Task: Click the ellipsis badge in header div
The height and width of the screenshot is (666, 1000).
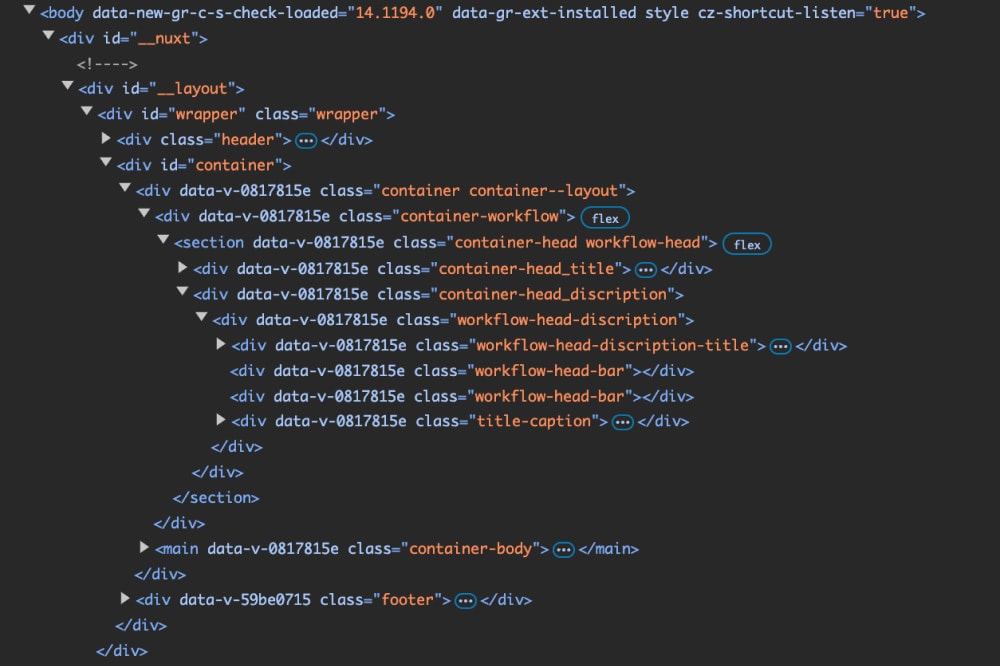Action: click(306, 140)
